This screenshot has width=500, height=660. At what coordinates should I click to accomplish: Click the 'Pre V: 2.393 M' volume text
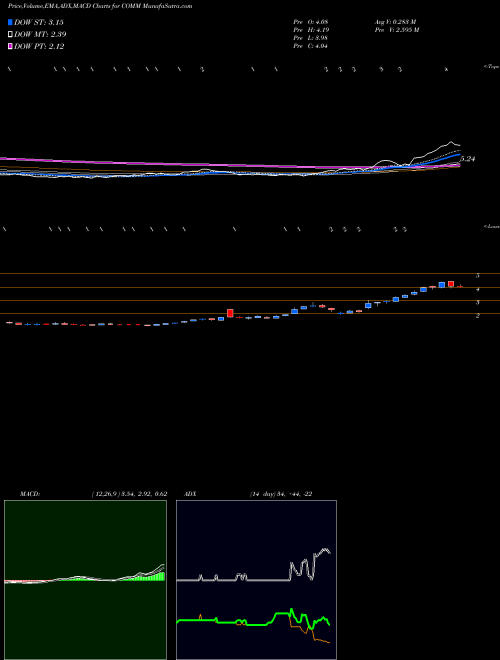[x=396, y=30]
